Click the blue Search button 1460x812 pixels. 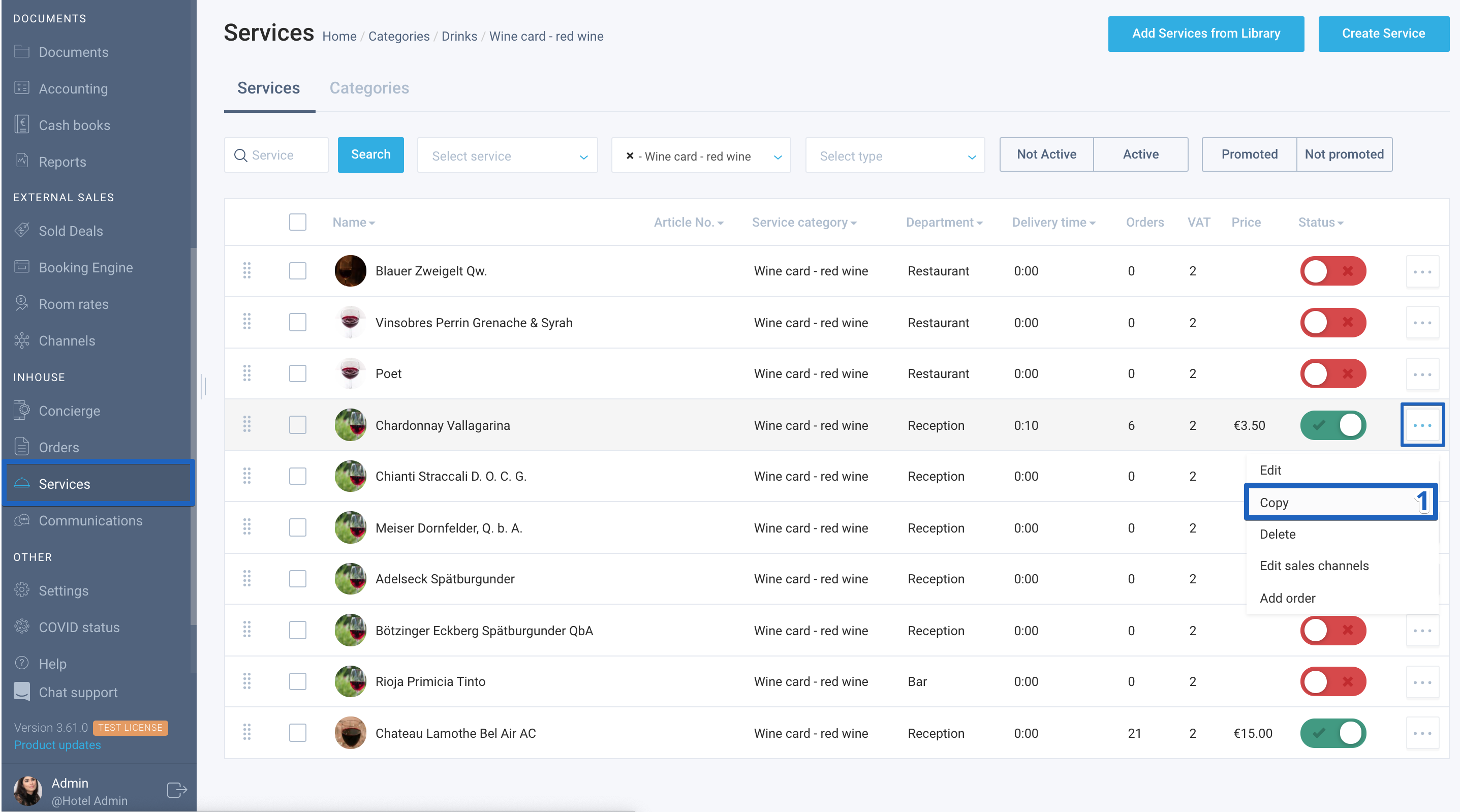pos(370,154)
